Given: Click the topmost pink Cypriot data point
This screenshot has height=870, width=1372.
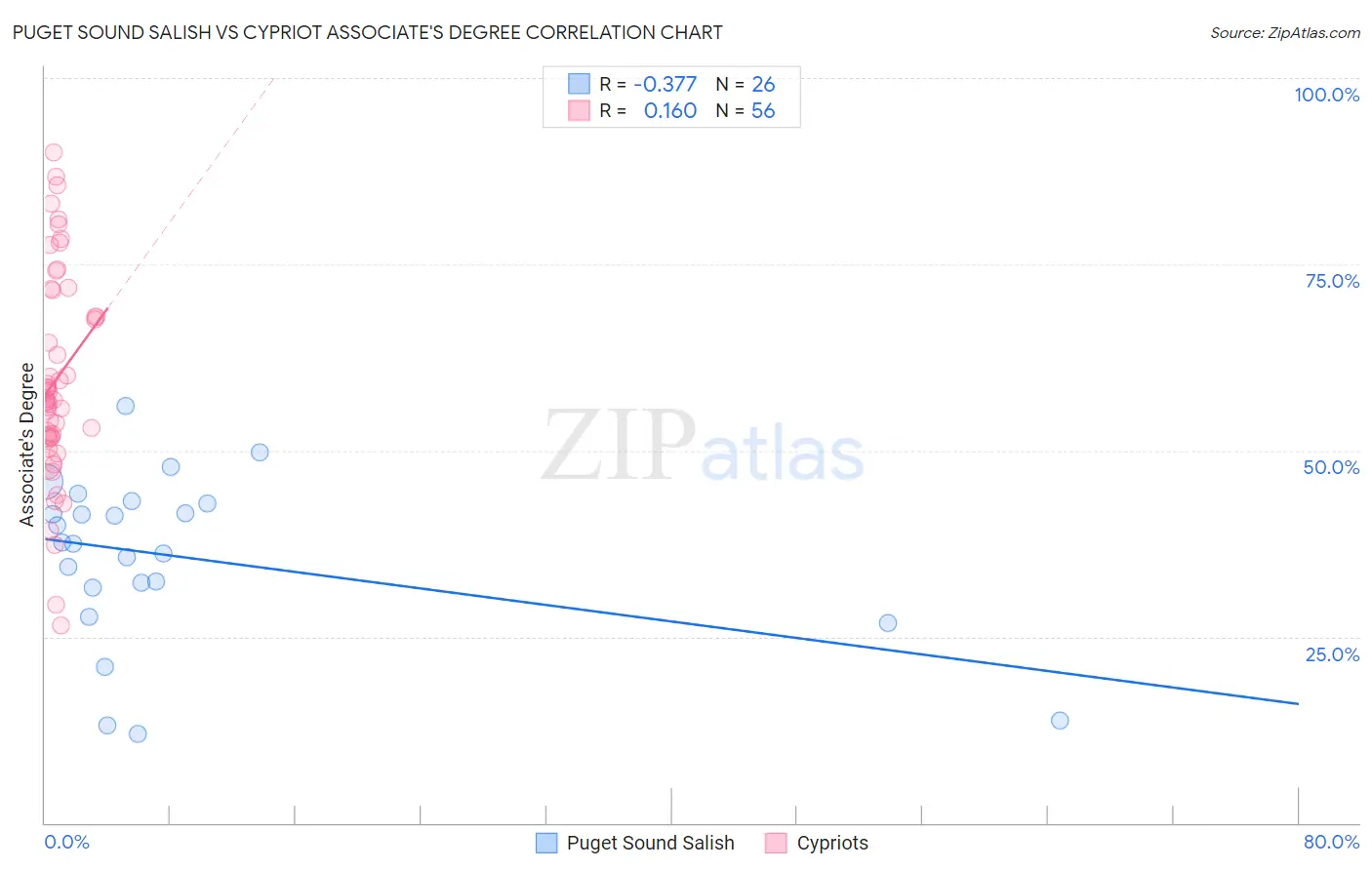Looking at the screenshot, I should click(x=54, y=152).
